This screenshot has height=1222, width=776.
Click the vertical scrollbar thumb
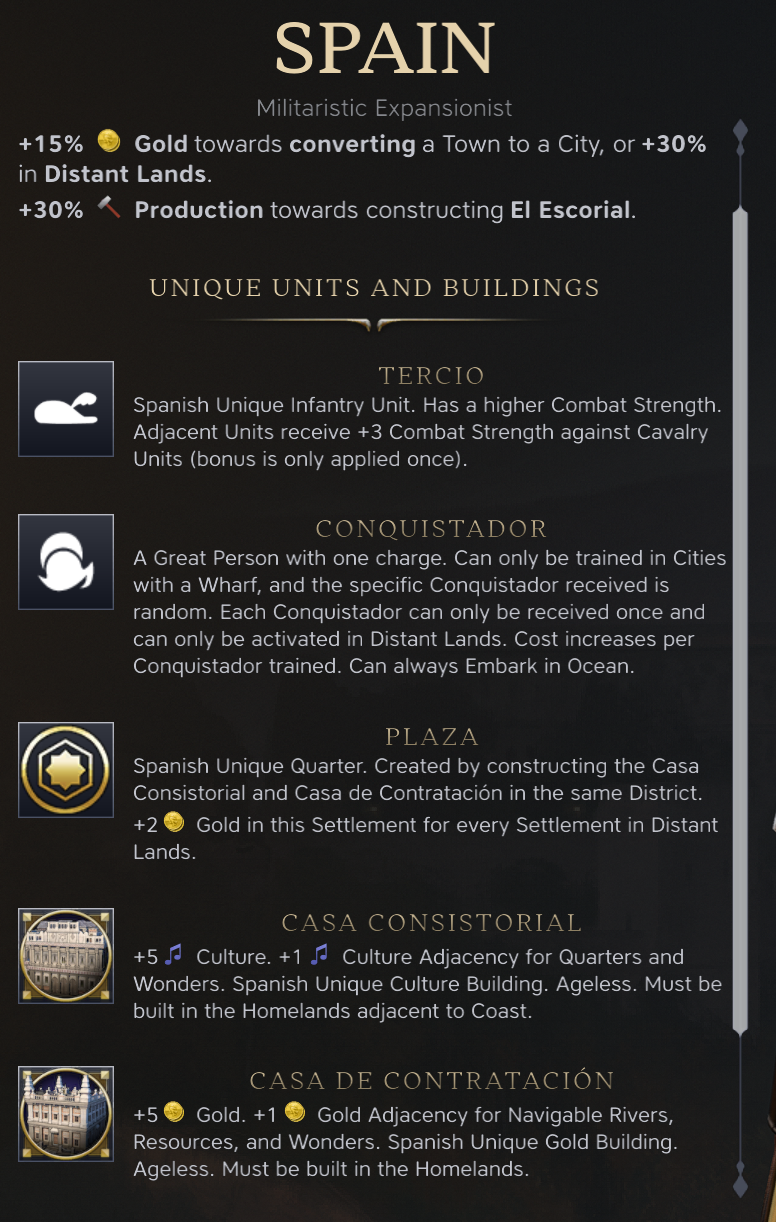[x=740, y=620]
